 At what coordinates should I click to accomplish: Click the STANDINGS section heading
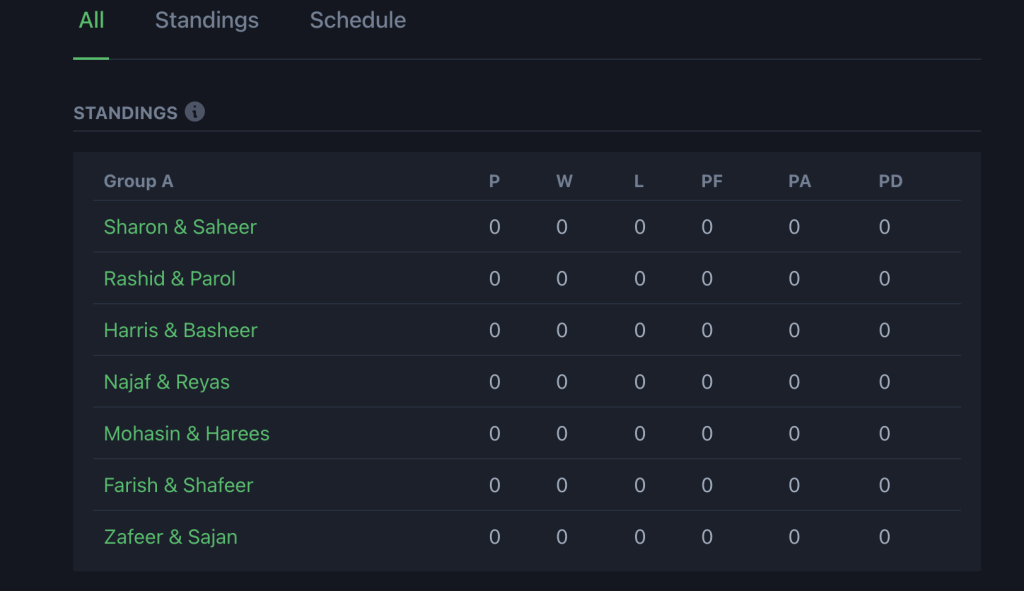point(125,113)
